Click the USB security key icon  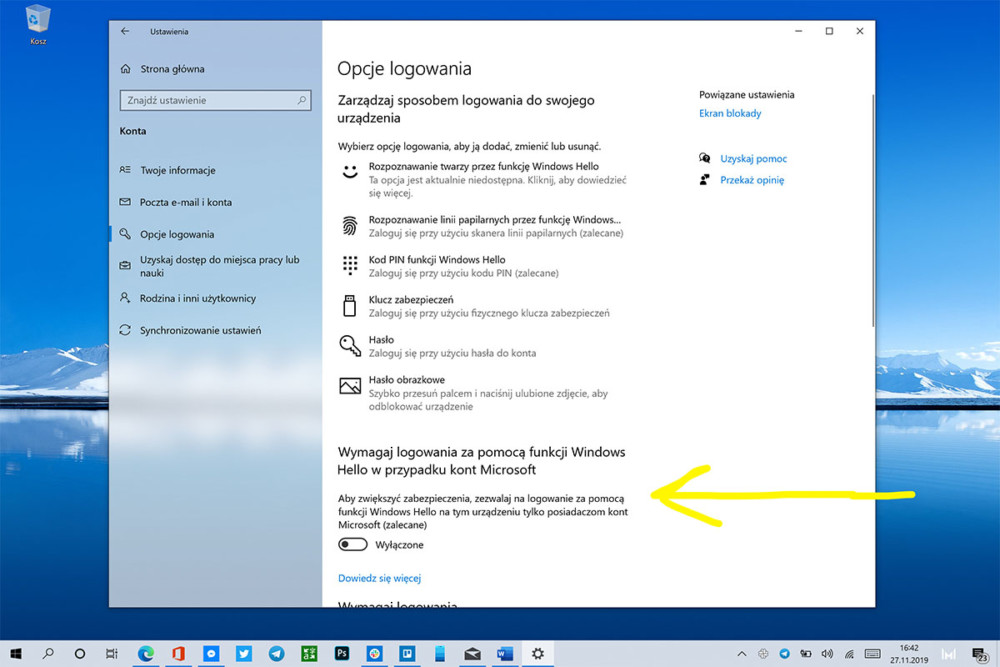(349, 305)
